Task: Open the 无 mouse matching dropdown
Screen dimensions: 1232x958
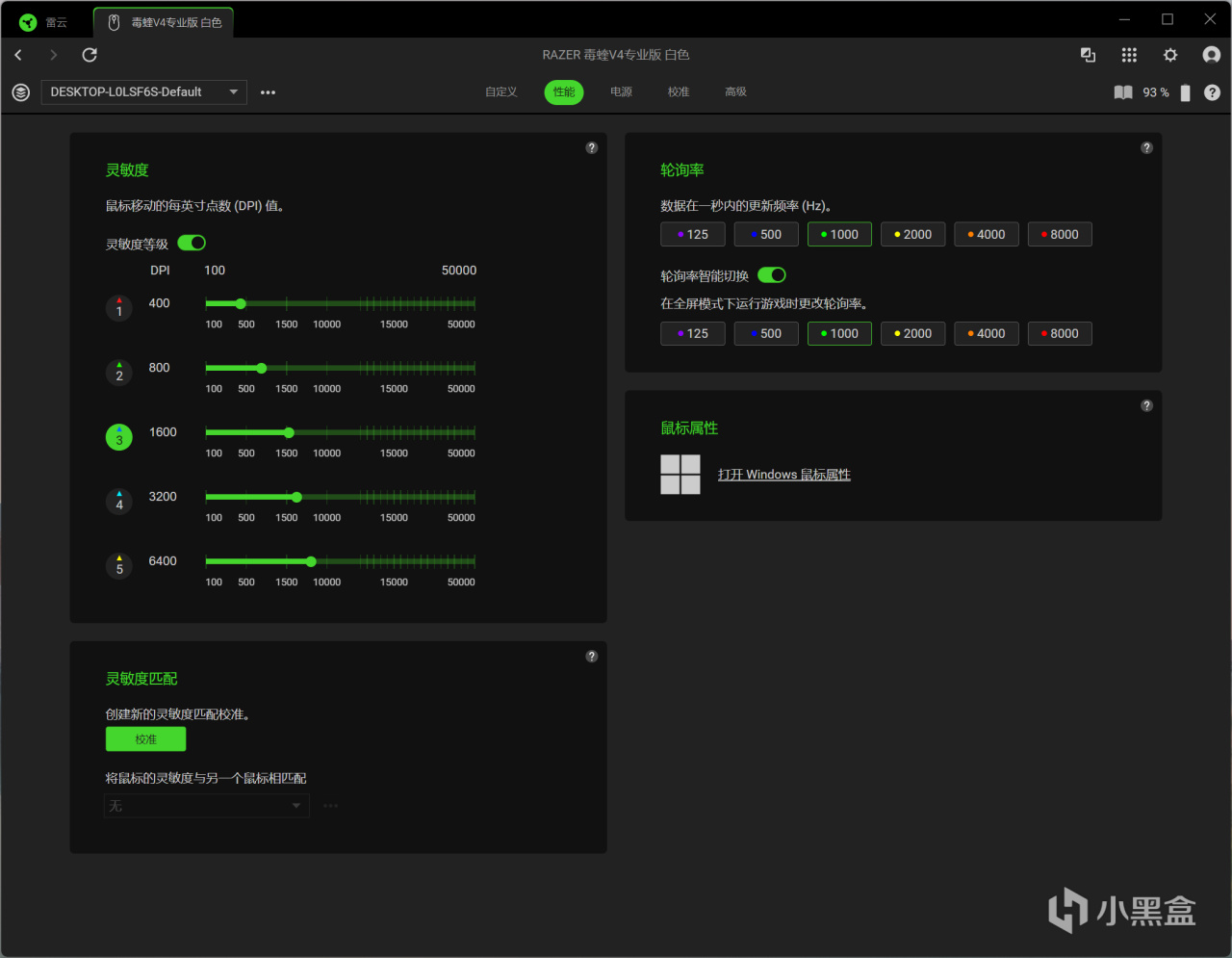Action: click(x=206, y=806)
